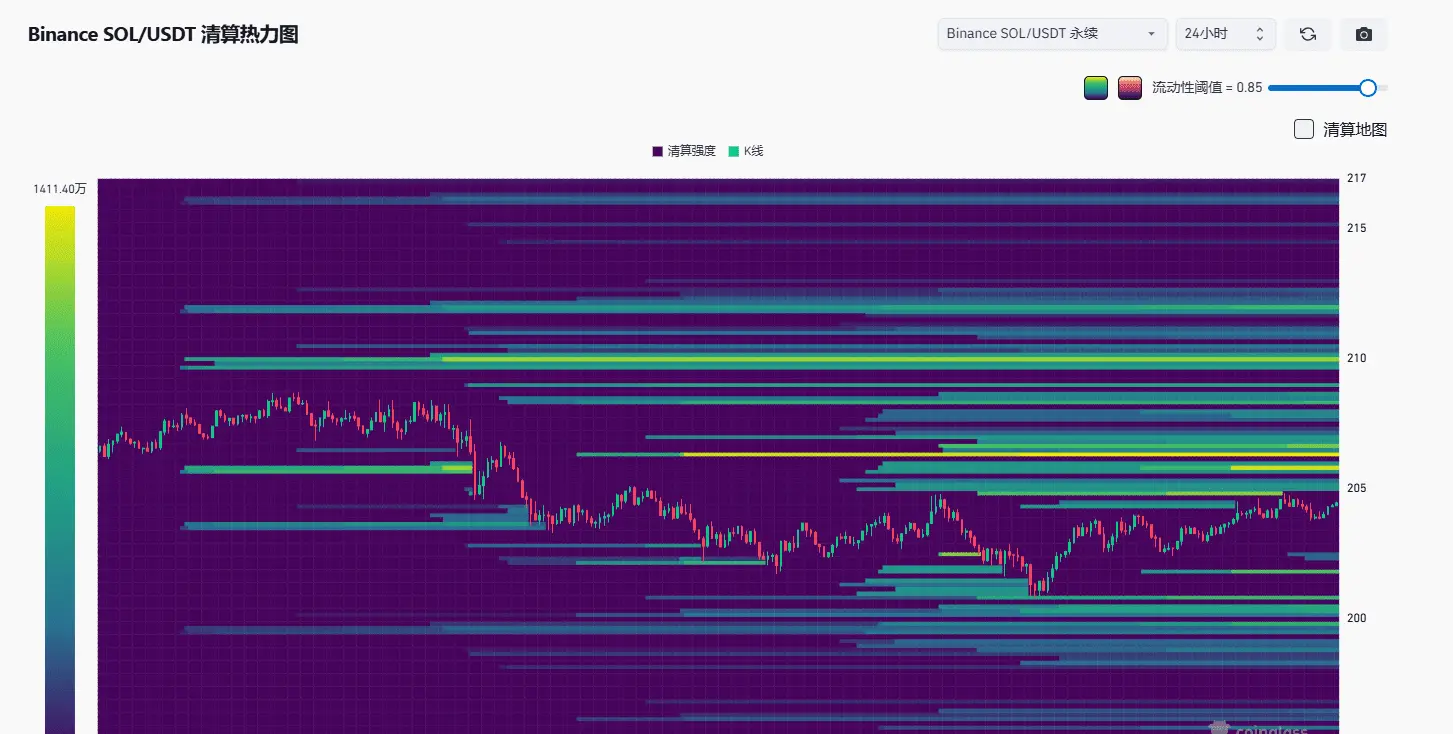
Task: Click the liquidation intensity color scale bar
Action: (60, 470)
